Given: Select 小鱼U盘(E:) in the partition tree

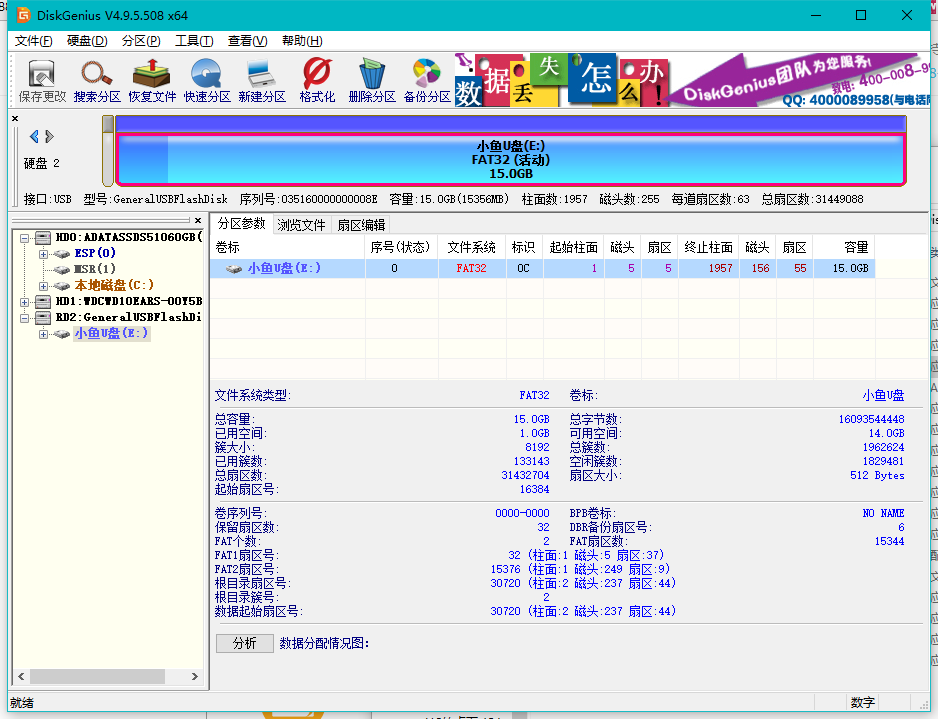Looking at the screenshot, I should coord(109,333).
